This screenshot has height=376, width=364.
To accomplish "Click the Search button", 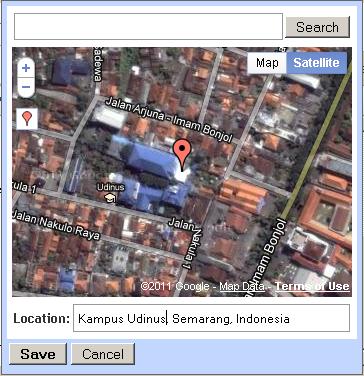I will point(317,27).
